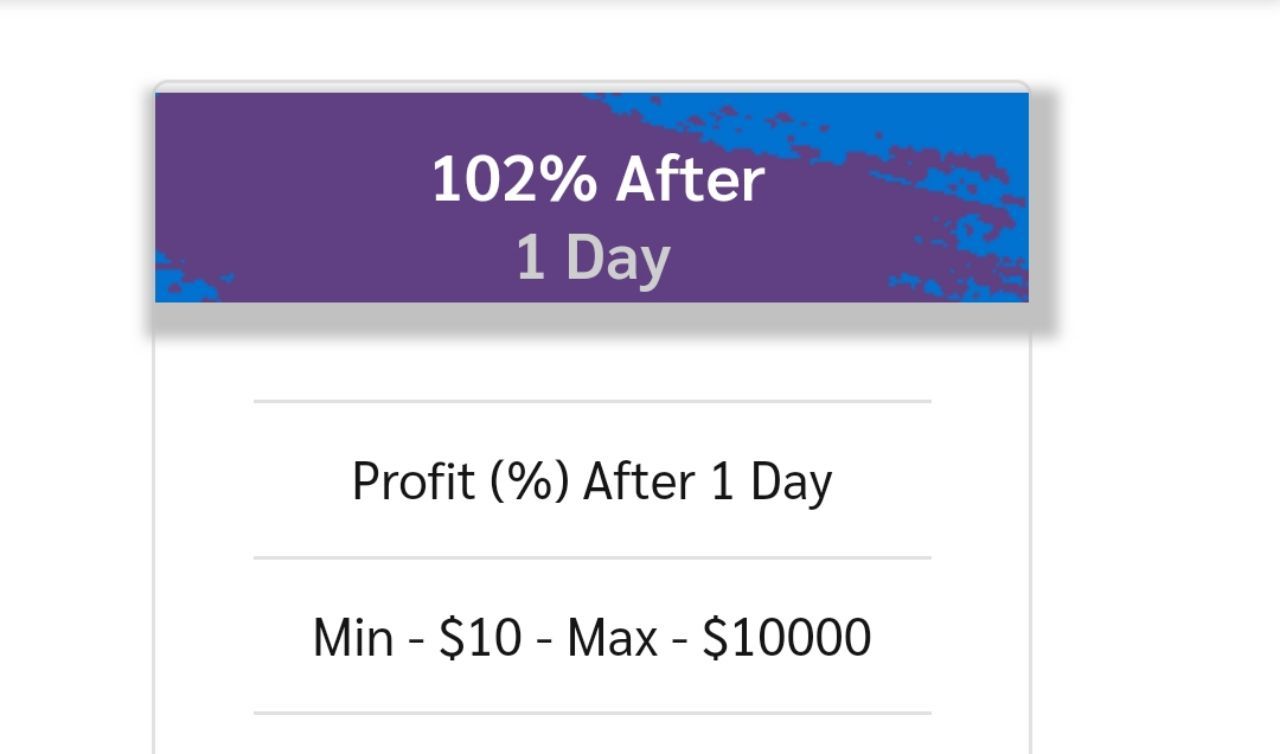Click the word "Profit" in the card
1280x754 pixels.
pos(413,481)
